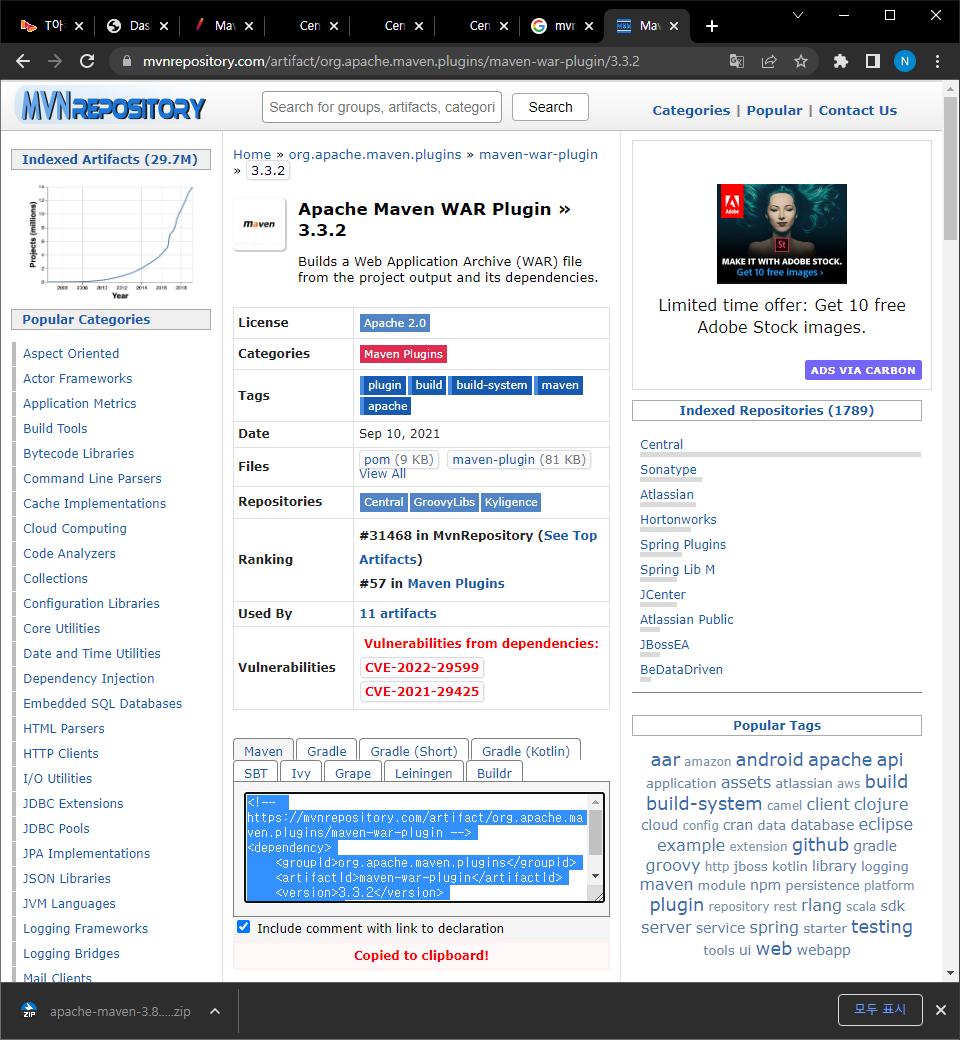
Task: Click the indexed artifacts growth chart
Action: coord(111,240)
